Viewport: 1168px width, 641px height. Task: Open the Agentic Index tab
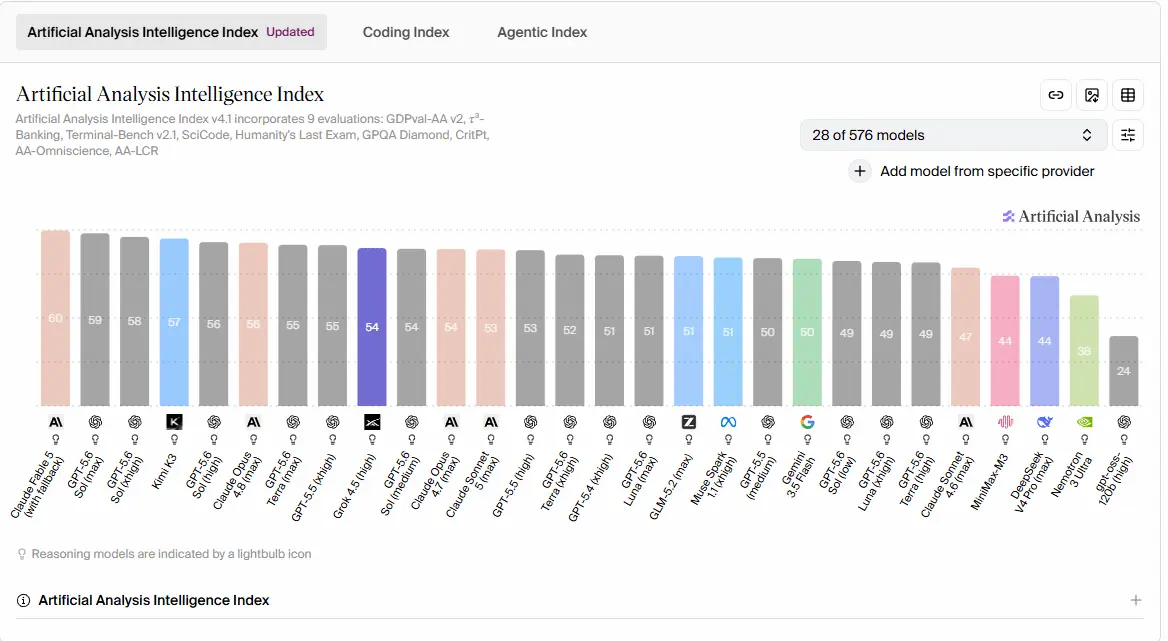[542, 32]
